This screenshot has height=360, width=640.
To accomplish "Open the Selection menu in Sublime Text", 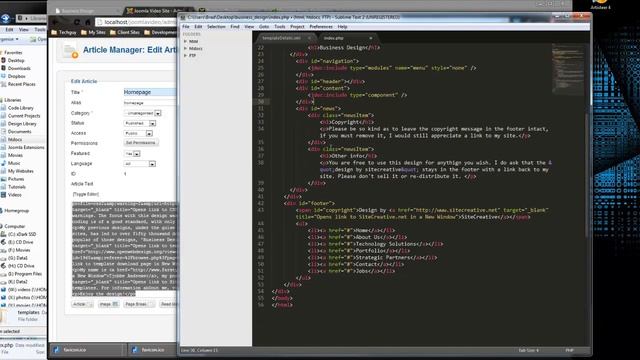I will pos(216,27).
